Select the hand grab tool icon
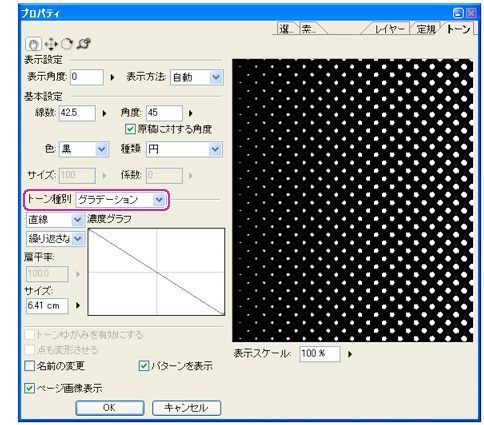Screen dimensions: 484x425 (x=33, y=44)
